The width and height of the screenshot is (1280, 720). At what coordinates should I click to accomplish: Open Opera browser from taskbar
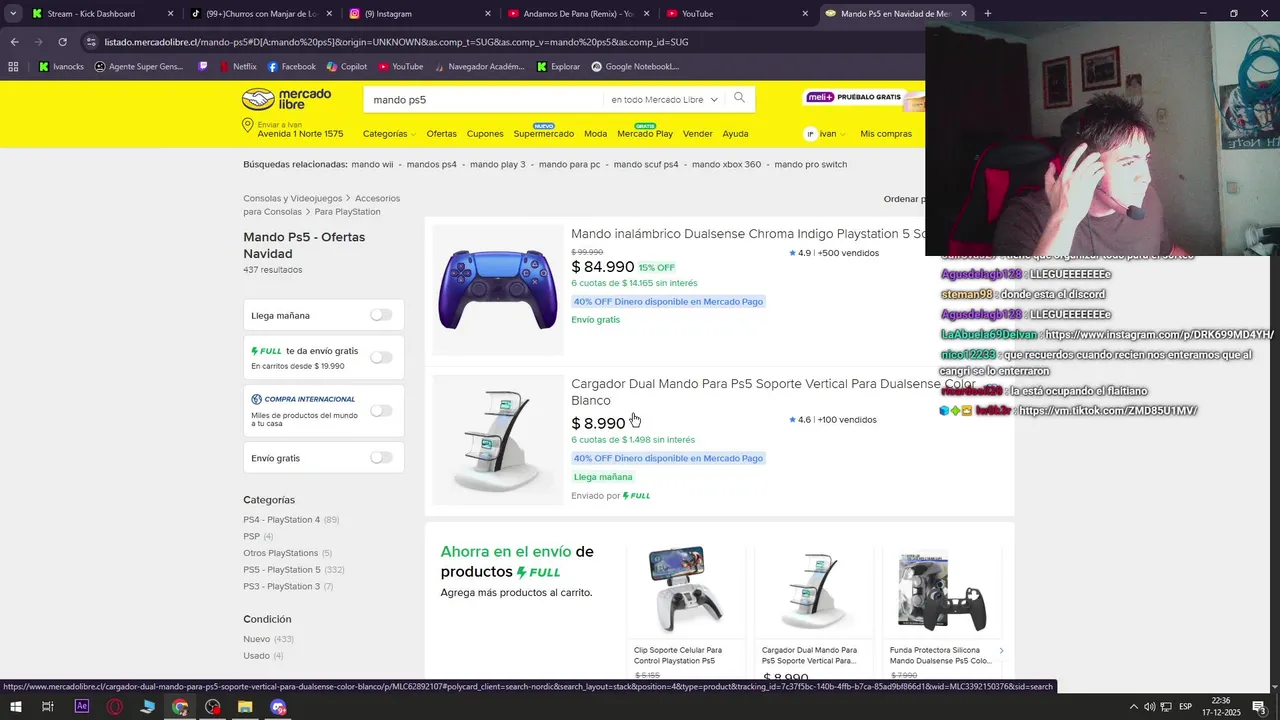(x=115, y=707)
